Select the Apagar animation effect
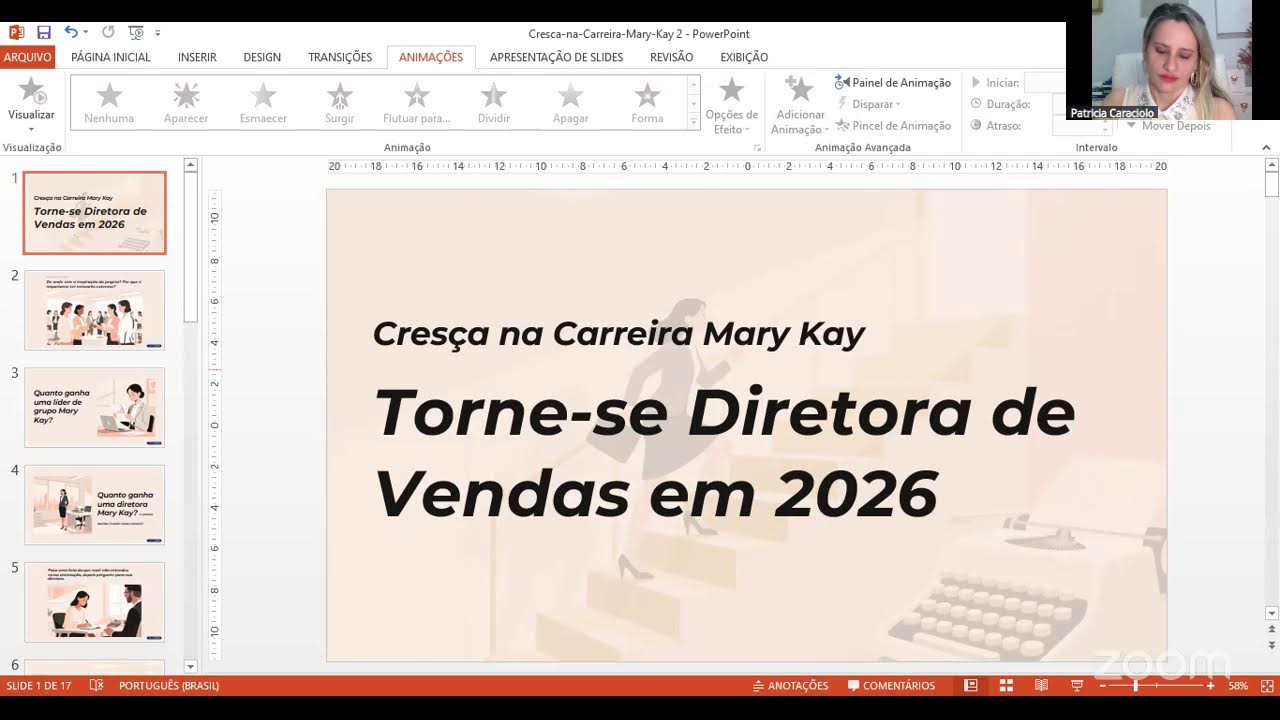 click(x=571, y=103)
